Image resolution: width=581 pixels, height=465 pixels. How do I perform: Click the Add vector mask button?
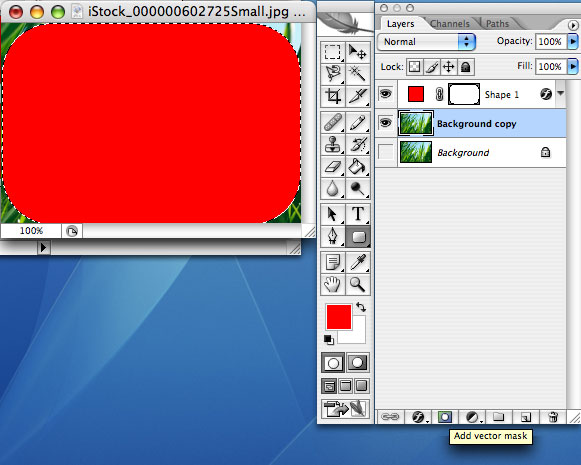445,417
